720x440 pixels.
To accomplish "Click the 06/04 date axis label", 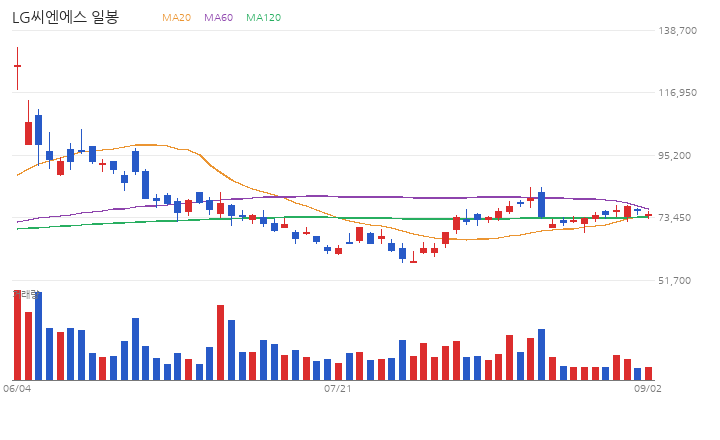I will pos(17,389).
